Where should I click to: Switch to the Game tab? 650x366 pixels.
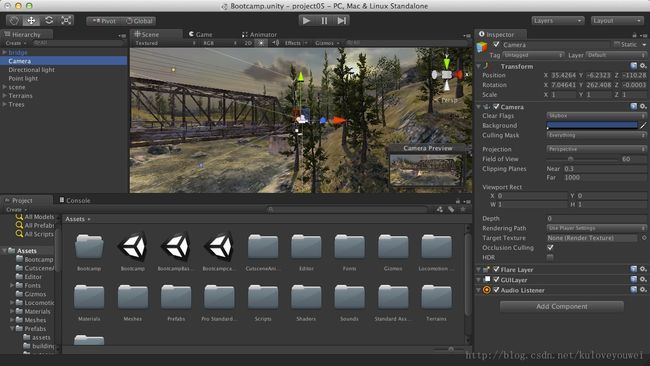coord(201,34)
